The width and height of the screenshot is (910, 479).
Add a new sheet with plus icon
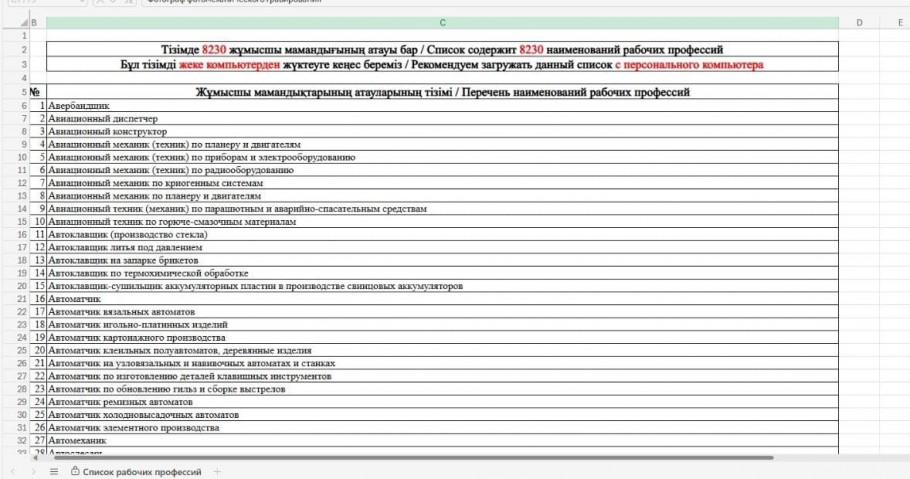[217, 472]
